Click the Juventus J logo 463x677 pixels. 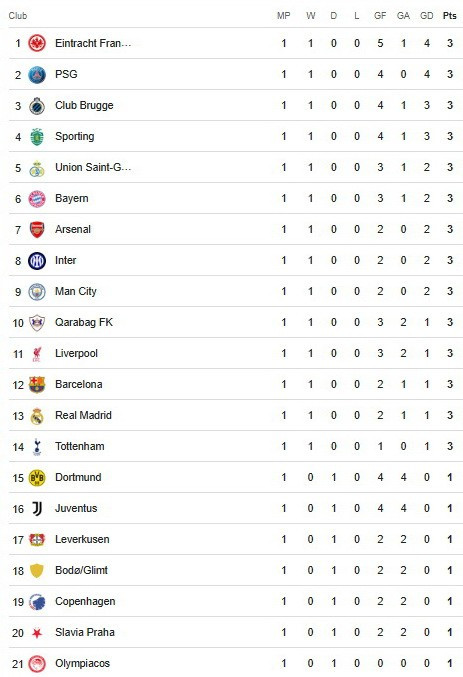(37, 509)
